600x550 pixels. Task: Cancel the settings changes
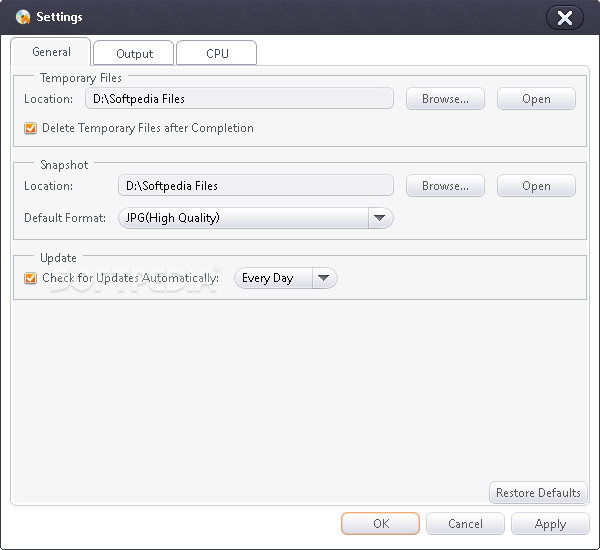[x=465, y=523]
